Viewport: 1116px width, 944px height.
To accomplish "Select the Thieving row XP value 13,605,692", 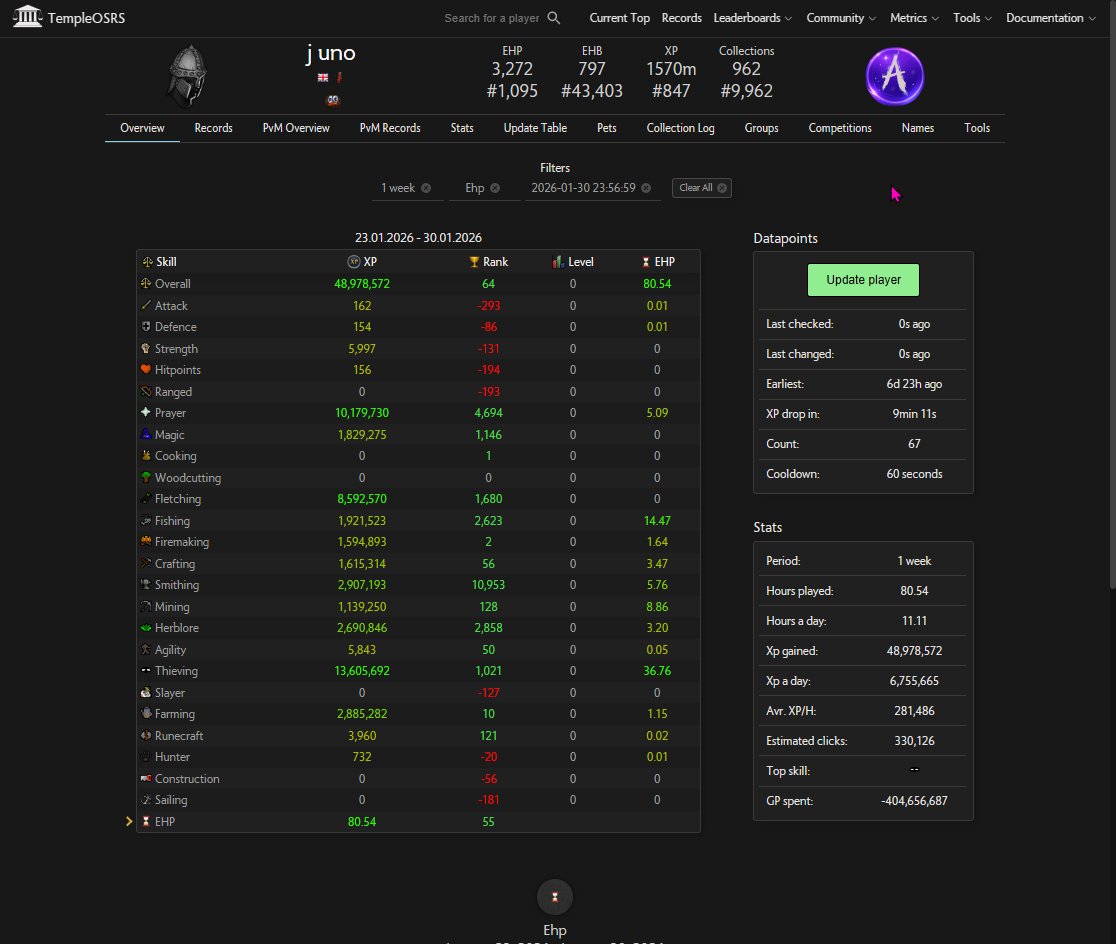I will tap(362, 671).
